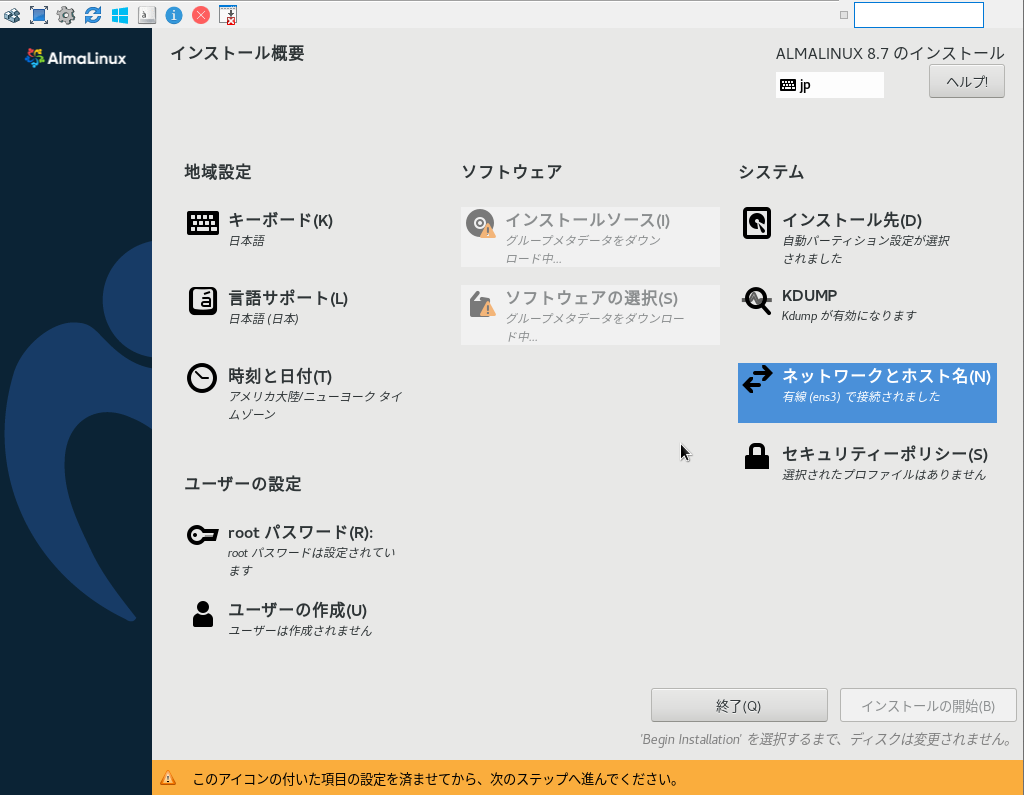Click the AlmaLinux logo

click(76, 58)
